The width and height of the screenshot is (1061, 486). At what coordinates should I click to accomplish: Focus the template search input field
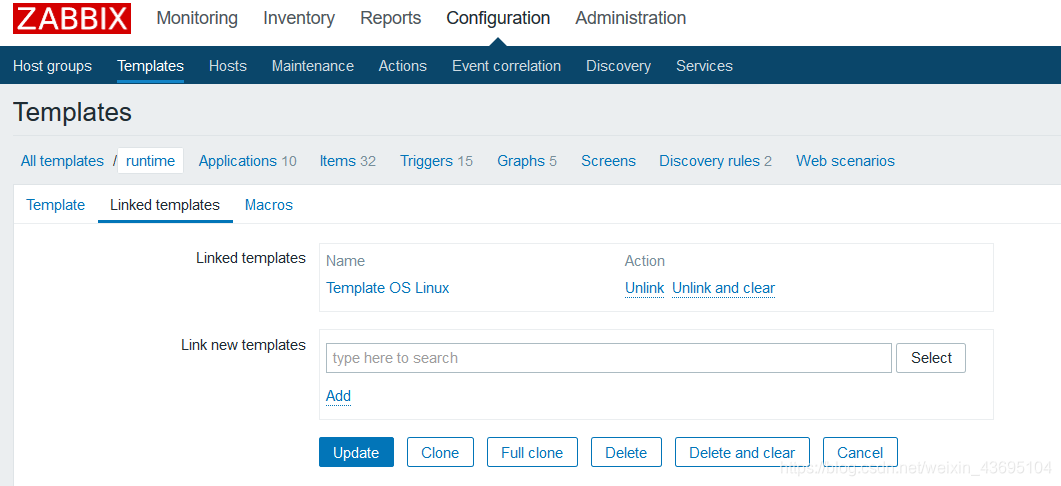pos(608,358)
